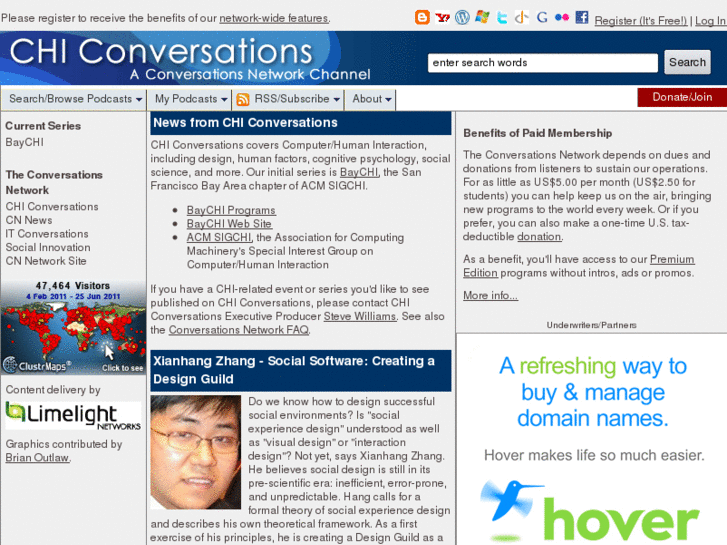Open Social Innovation in the sidebar
Viewport: 727px width, 545px height.
(x=48, y=247)
